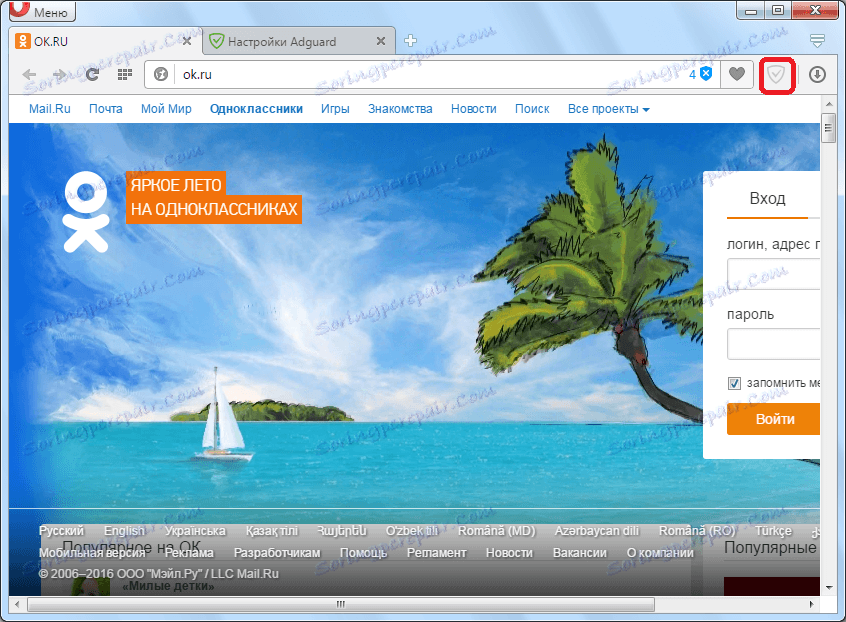846x622 pixels.
Task: Switch language to English
Action: [125, 531]
